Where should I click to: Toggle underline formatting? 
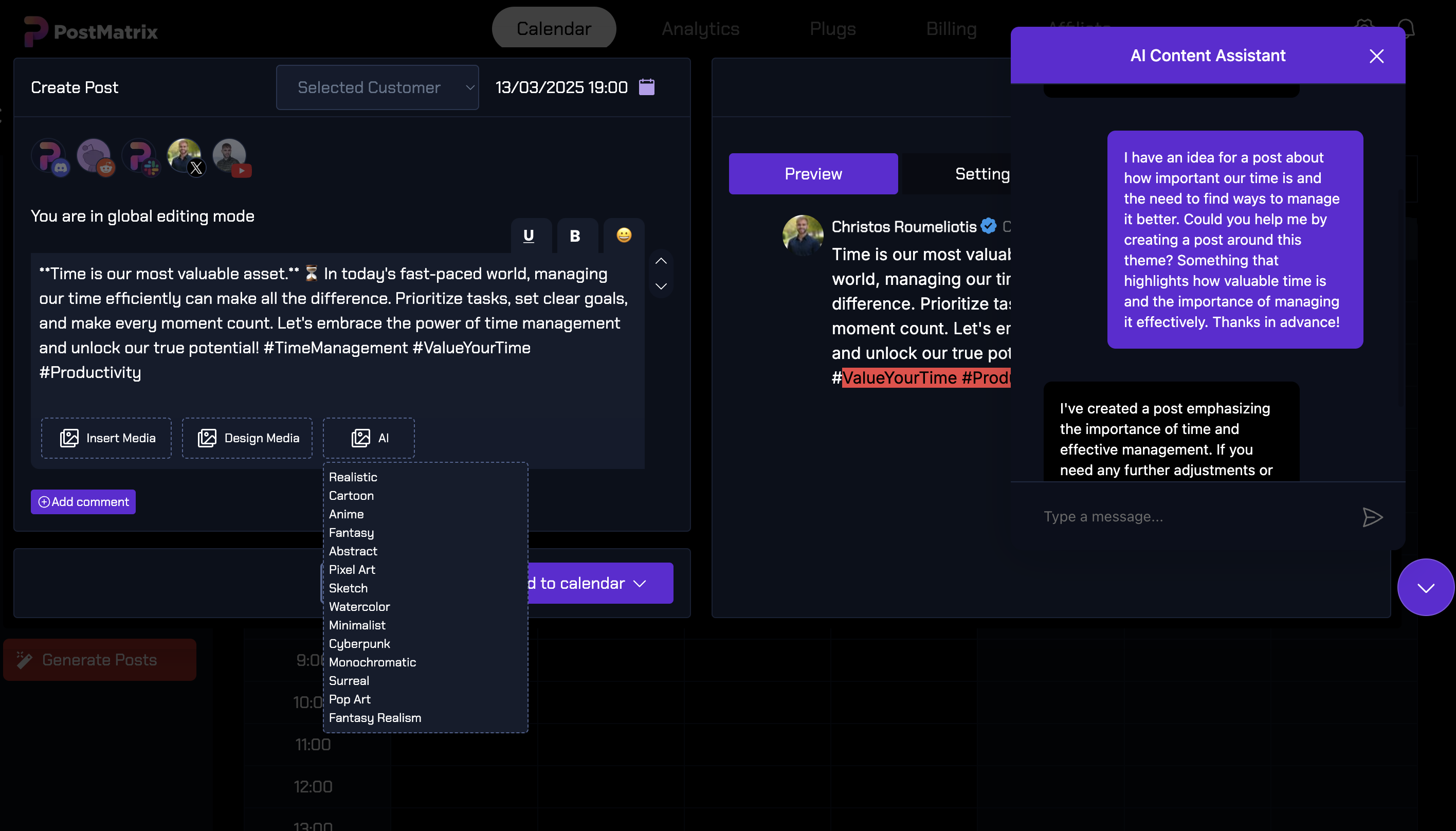click(530, 236)
